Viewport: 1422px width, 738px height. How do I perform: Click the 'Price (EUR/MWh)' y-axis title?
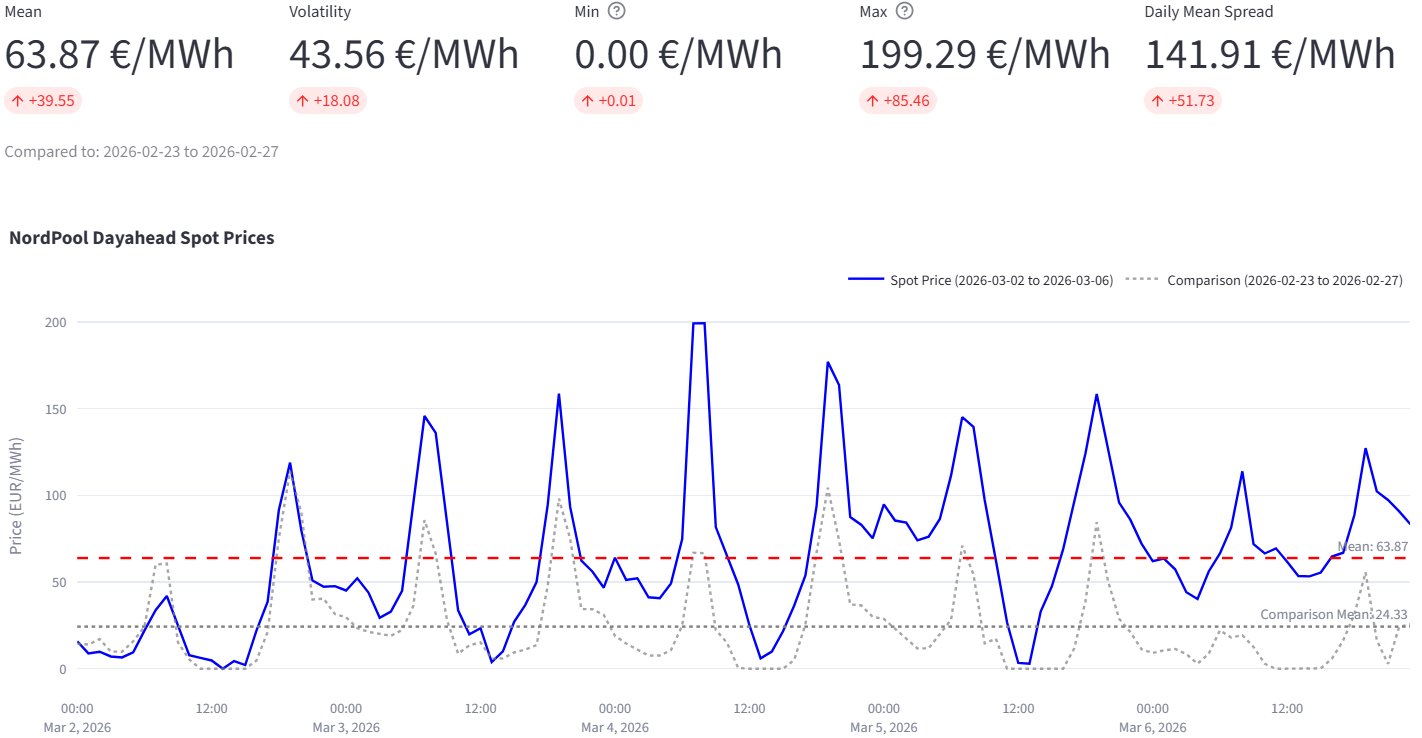pyautogui.click(x=15, y=496)
